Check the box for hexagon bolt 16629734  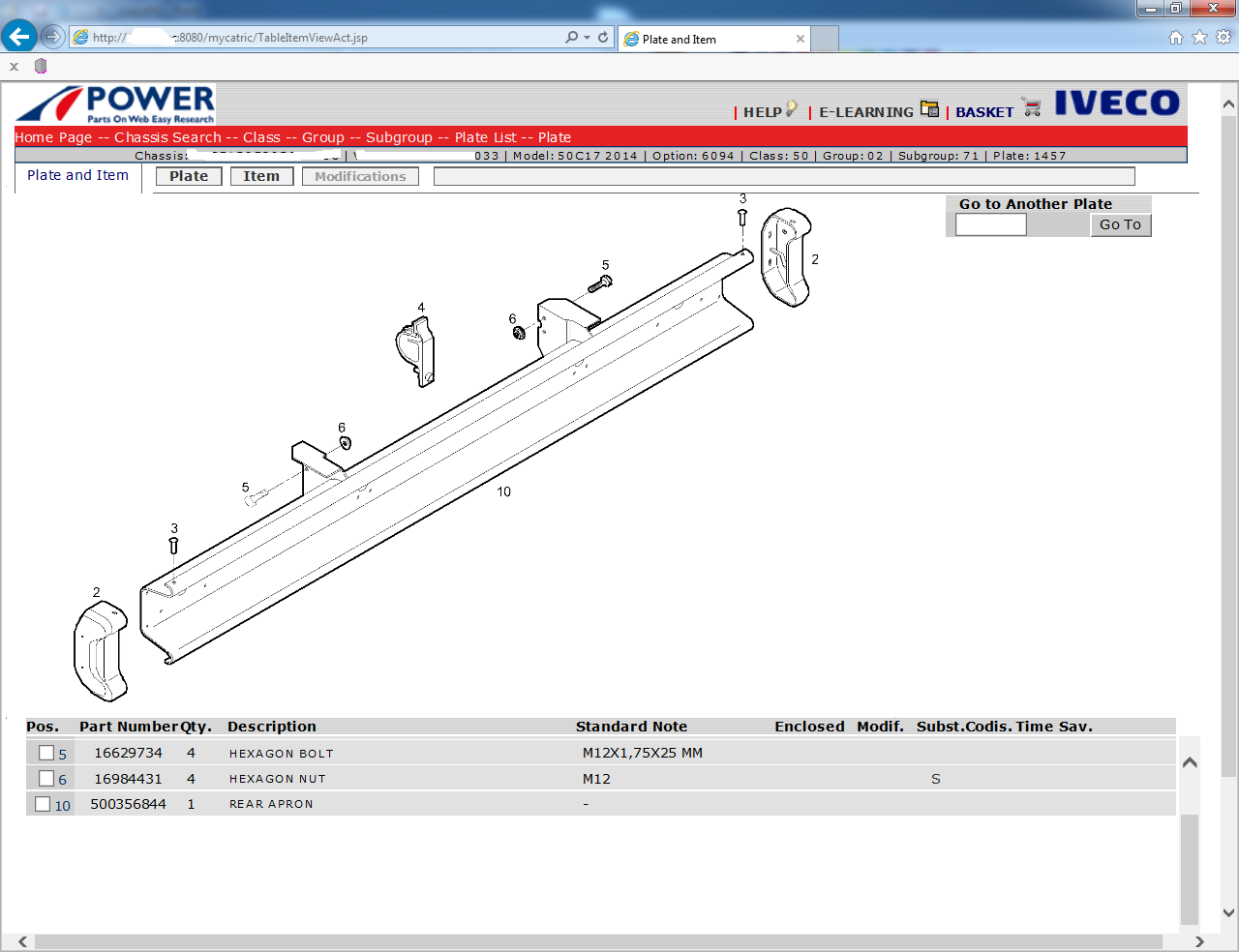coord(45,752)
